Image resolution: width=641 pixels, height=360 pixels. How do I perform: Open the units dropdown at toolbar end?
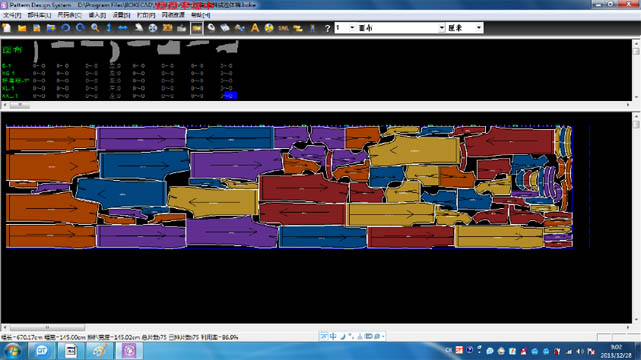(465, 28)
